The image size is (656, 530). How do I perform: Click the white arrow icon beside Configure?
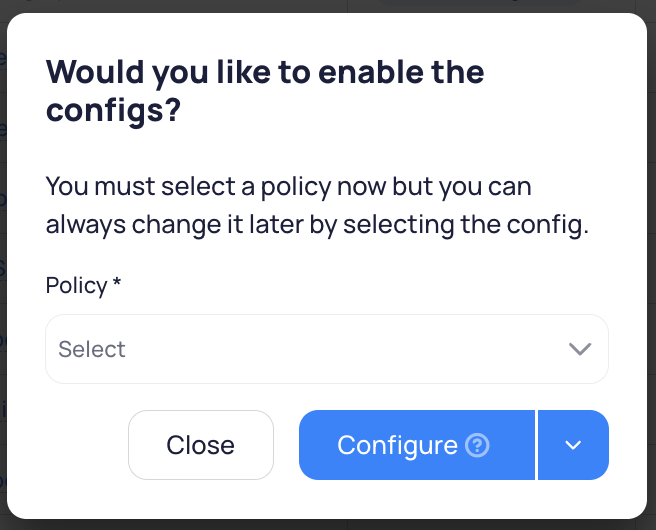573,445
